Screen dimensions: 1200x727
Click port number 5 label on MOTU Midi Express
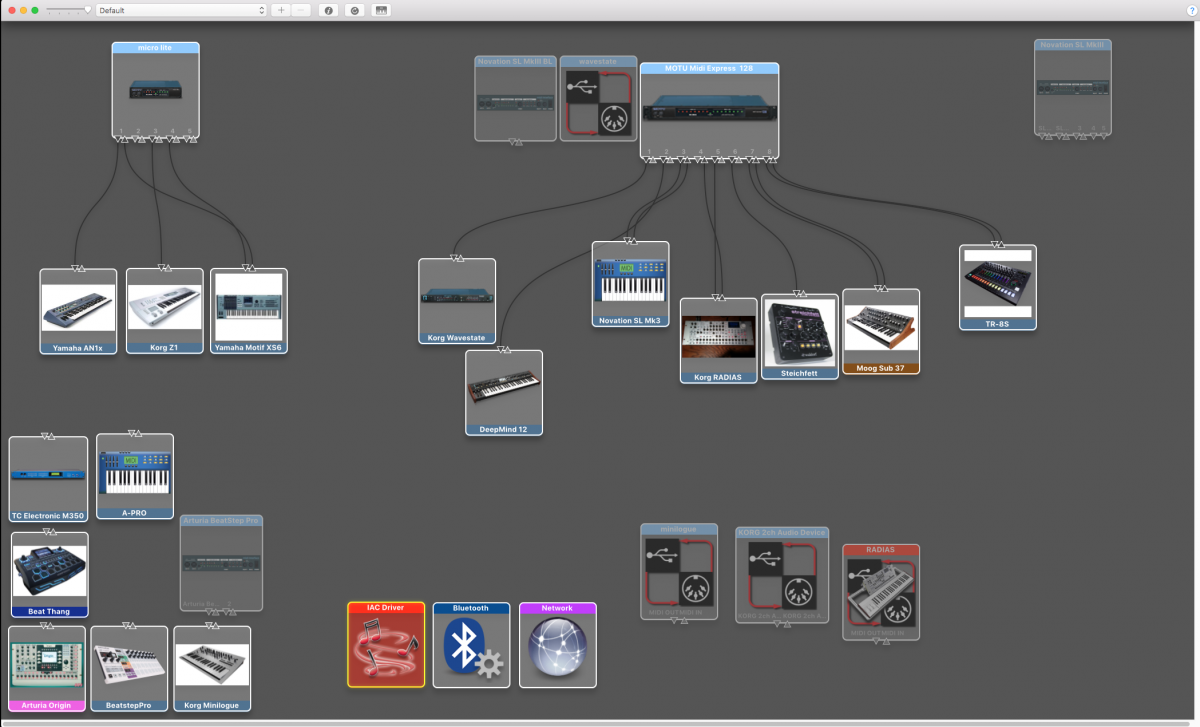(718, 151)
